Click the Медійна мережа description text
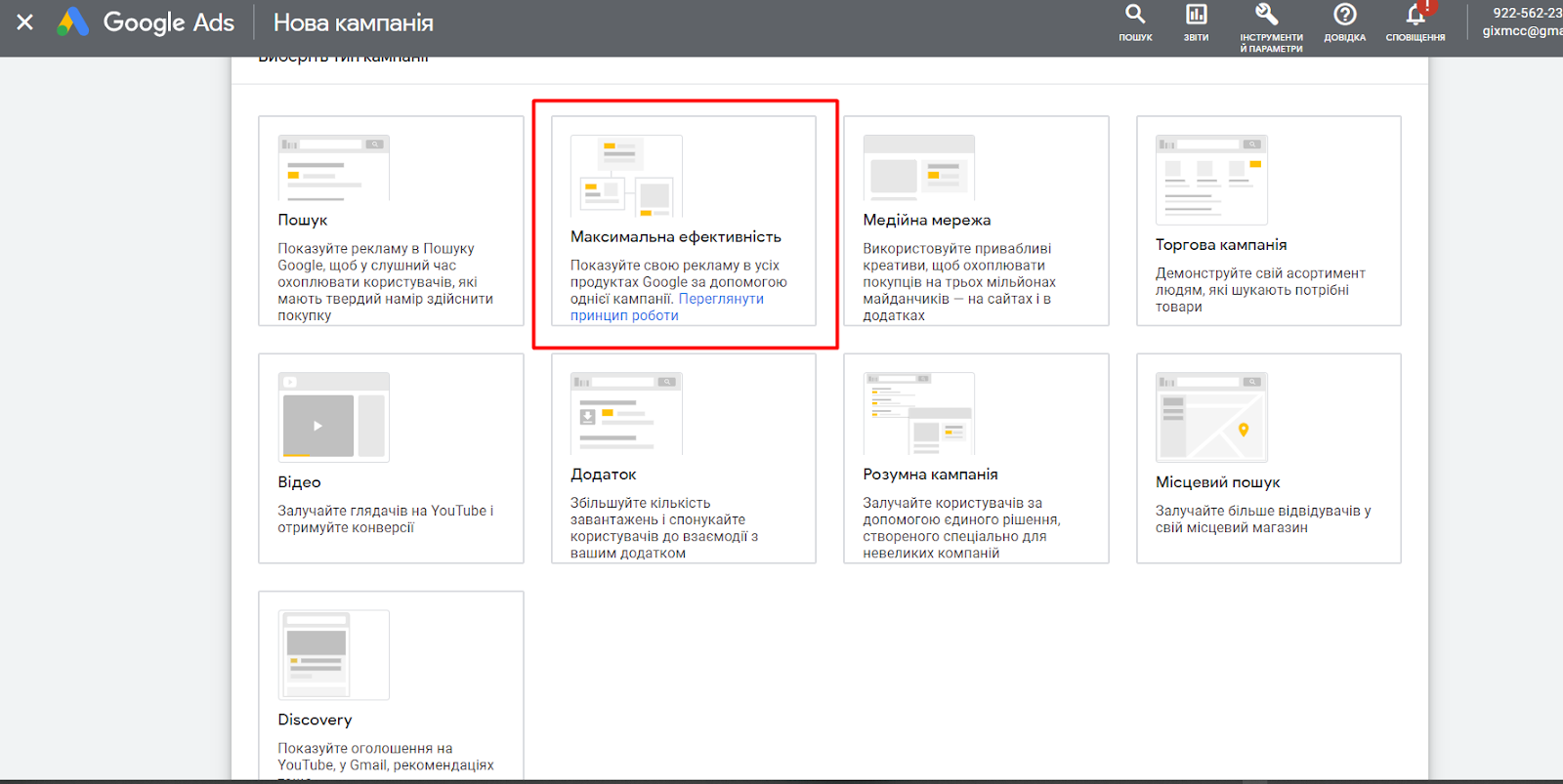Screen dimensions: 1563x784 [x=959, y=281]
